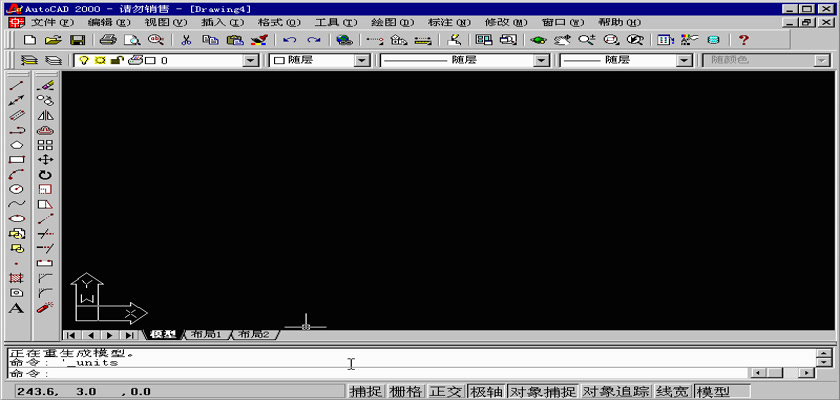Select the Match Properties paintbrush icon

click(259, 40)
